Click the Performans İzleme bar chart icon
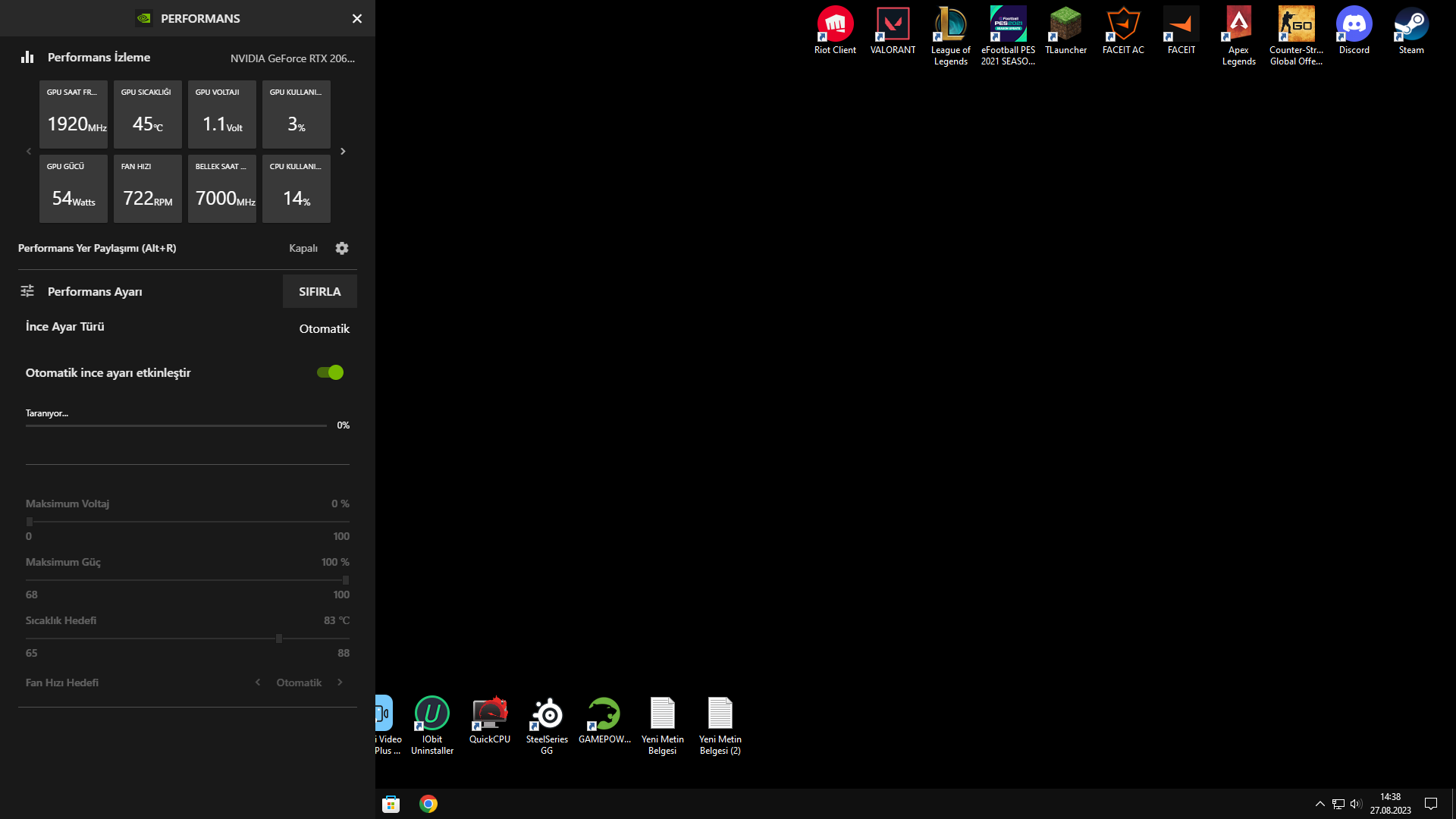1456x819 pixels. 27,58
